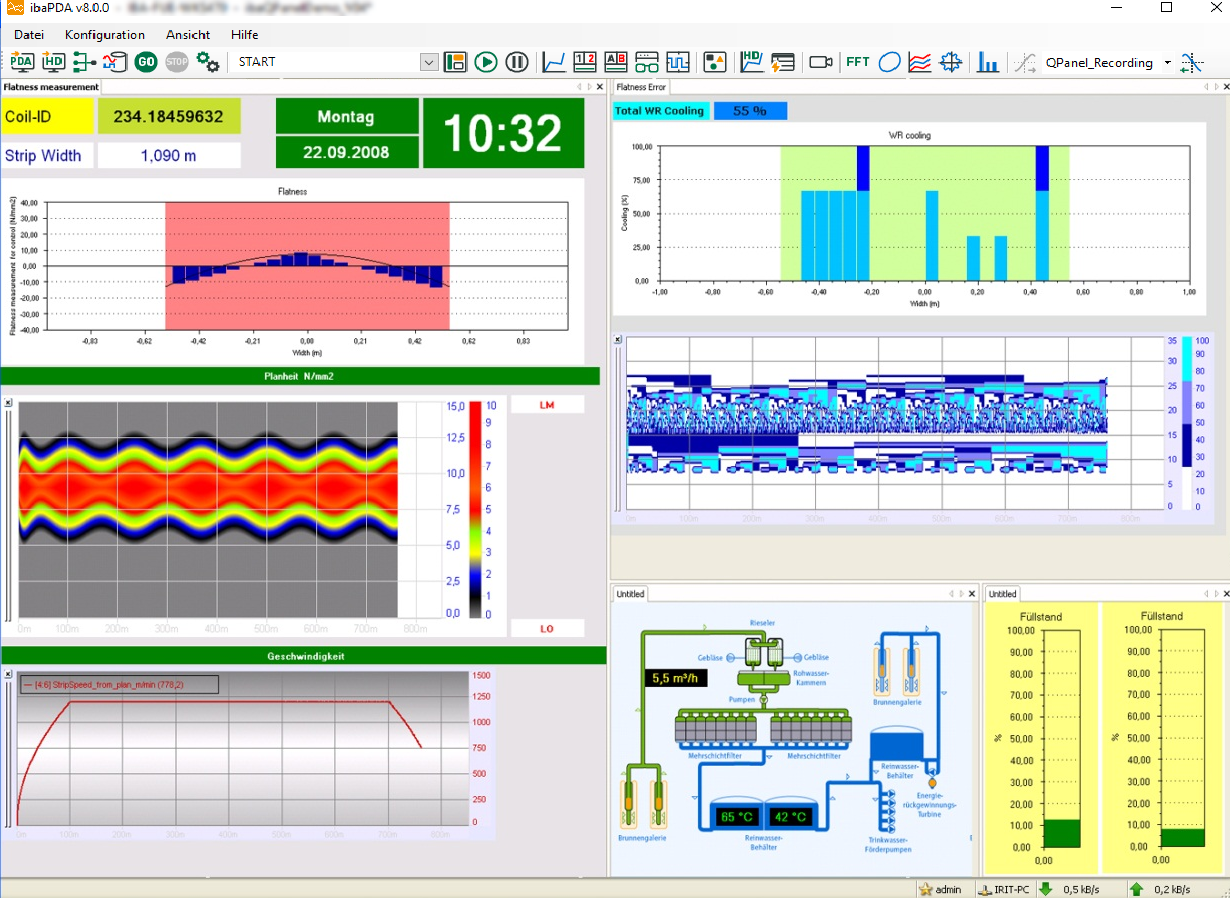
Task: Close the Flatness measurement panel
Action: [x=600, y=87]
